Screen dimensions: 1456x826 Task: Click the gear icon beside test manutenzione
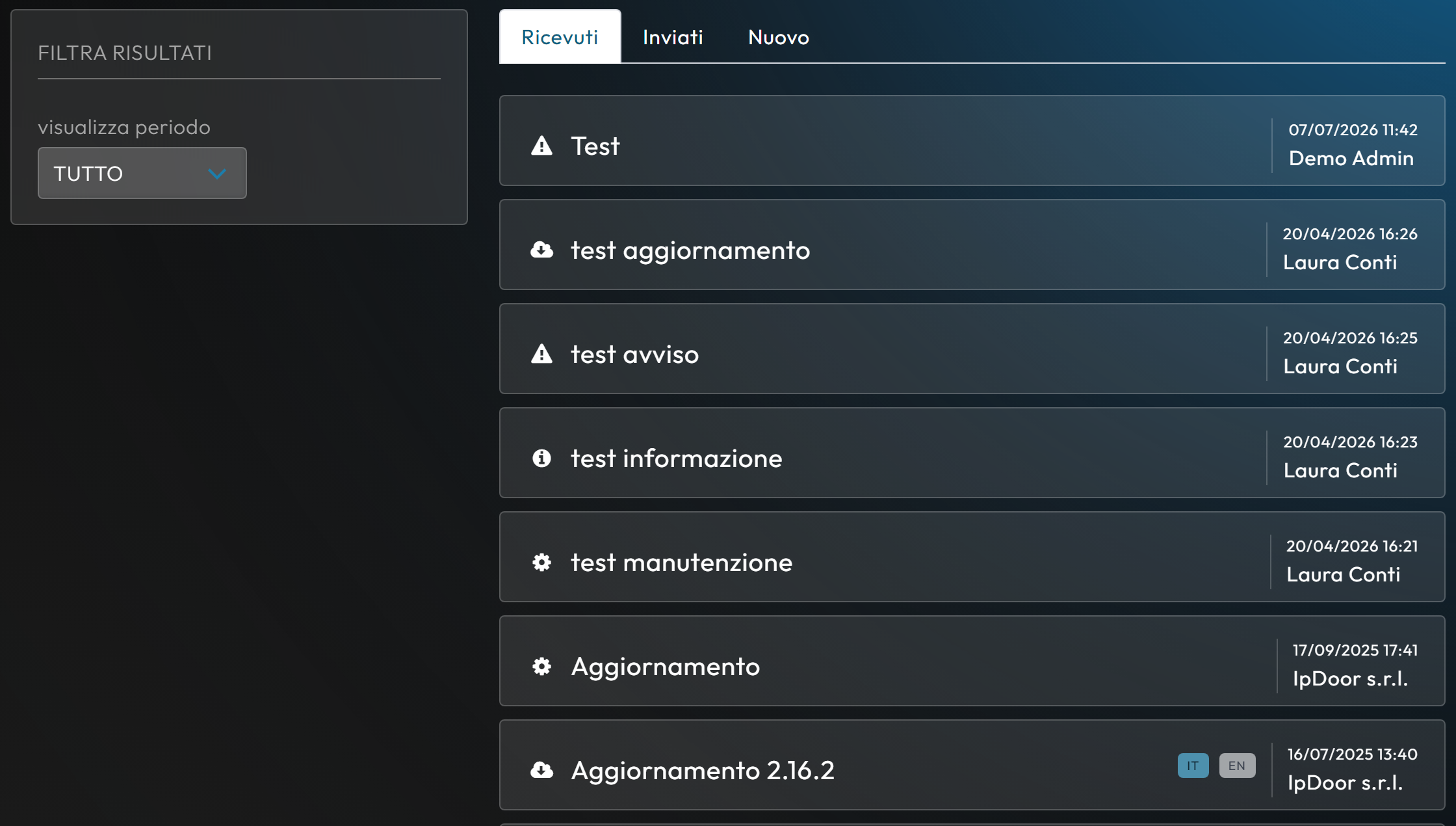(x=541, y=562)
